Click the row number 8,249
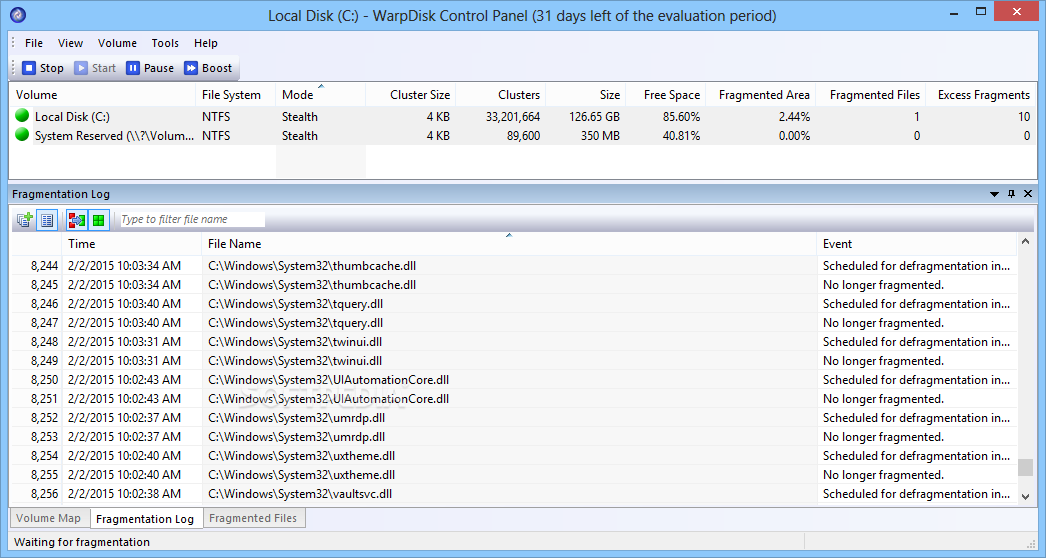The height and width of the screenshot is (558, 1046). [44, 360]
